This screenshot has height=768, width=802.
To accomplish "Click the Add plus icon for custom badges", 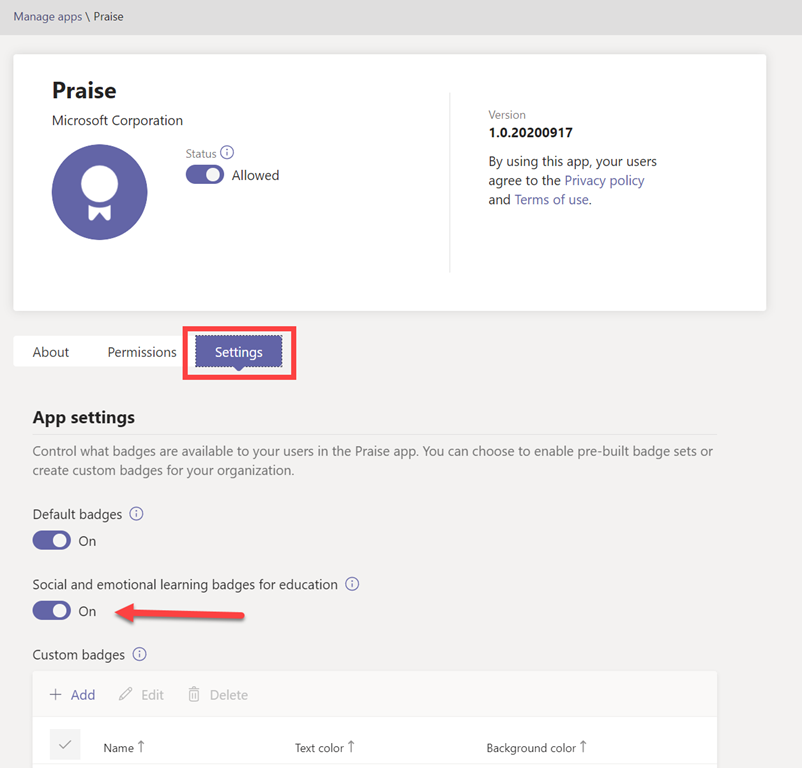I will click(56, 695).
